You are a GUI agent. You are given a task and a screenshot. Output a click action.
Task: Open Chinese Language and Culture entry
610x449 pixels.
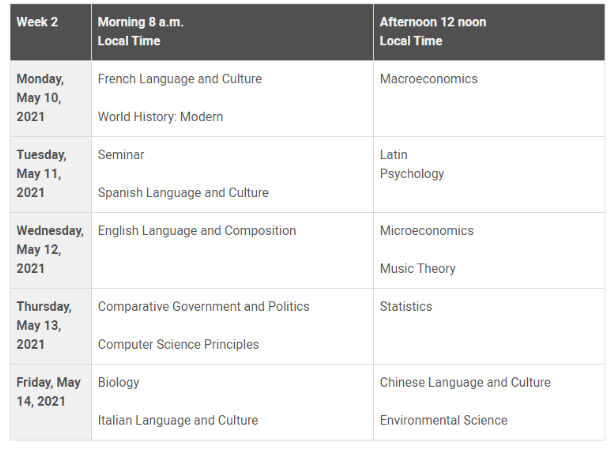coord(465,383)
